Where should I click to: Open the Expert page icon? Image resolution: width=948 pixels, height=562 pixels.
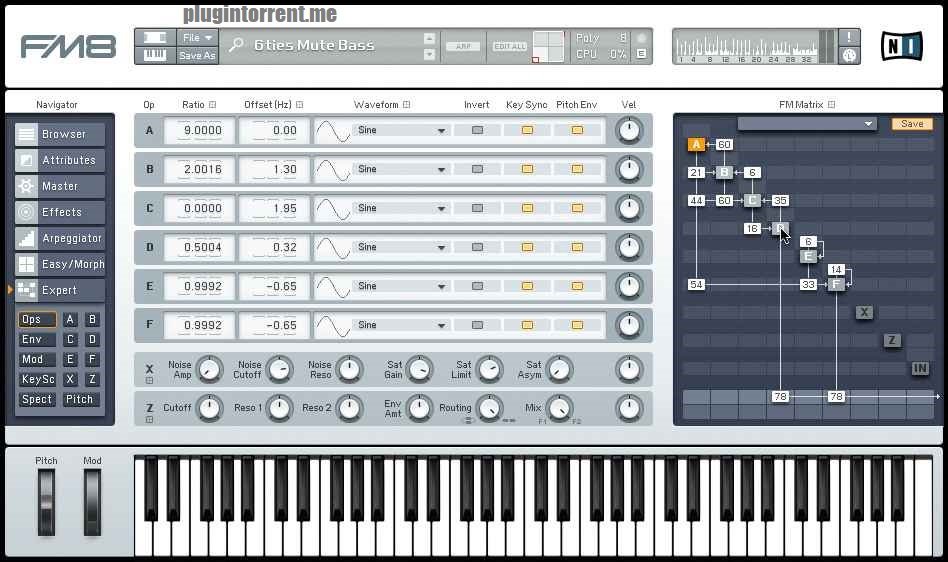pyautogui.click(x=26, y=290)
